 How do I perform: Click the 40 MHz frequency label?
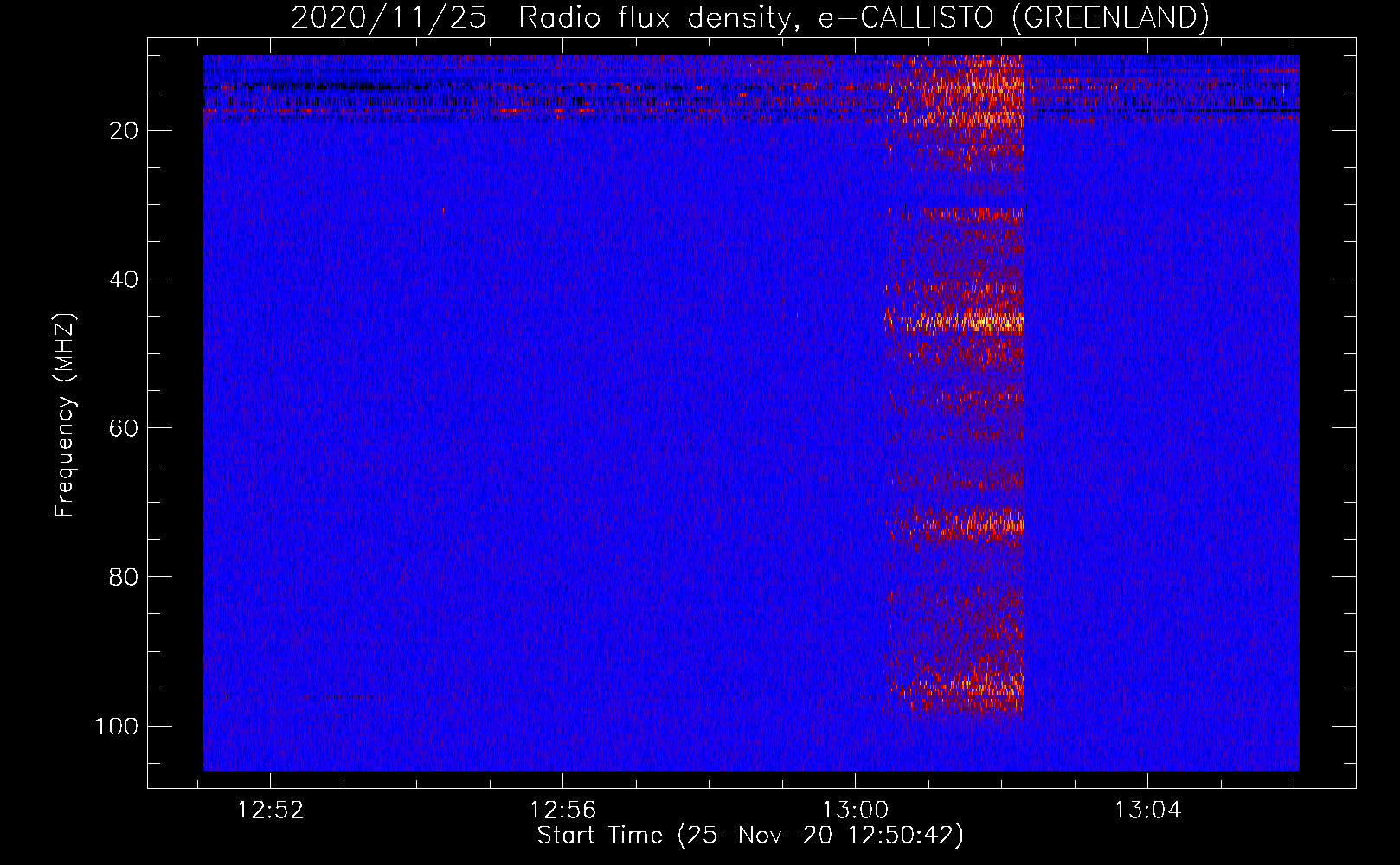(x=124, y=279)
